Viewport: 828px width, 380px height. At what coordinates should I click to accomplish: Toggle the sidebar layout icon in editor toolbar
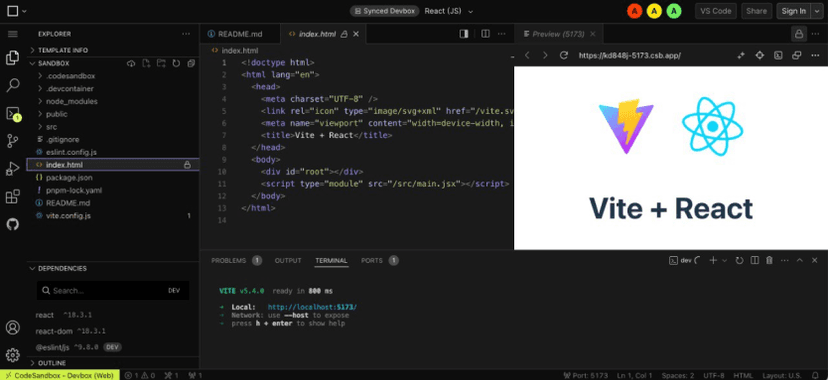pyautogui.click(x=464, y=34)
